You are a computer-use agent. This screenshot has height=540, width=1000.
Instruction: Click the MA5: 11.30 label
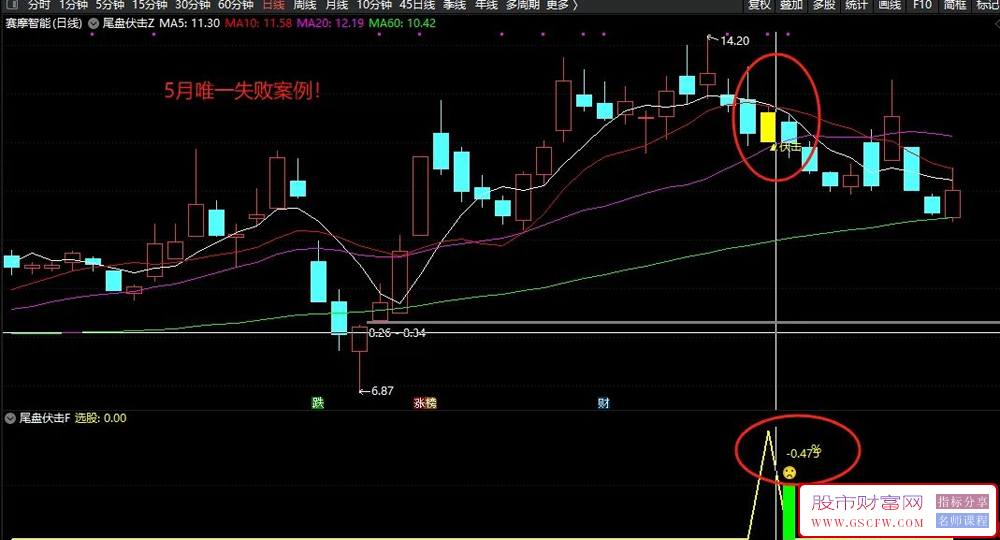pyautogui.click(x=189, y=23)
